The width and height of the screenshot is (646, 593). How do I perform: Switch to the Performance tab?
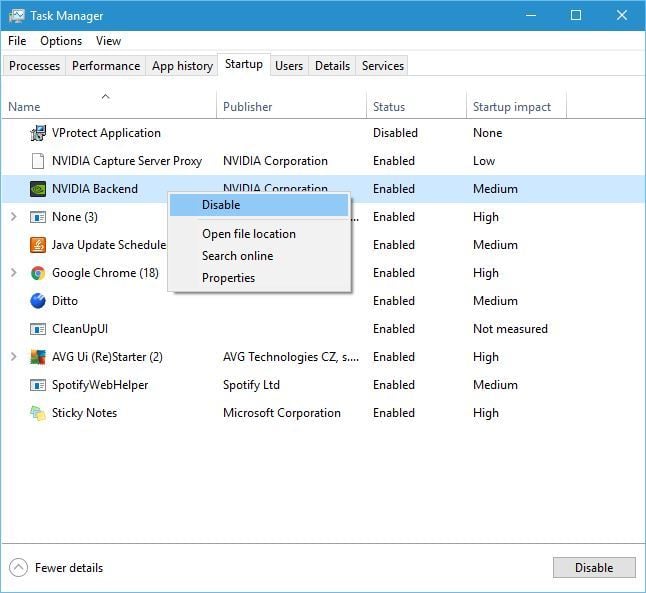[x=106, y=66]
